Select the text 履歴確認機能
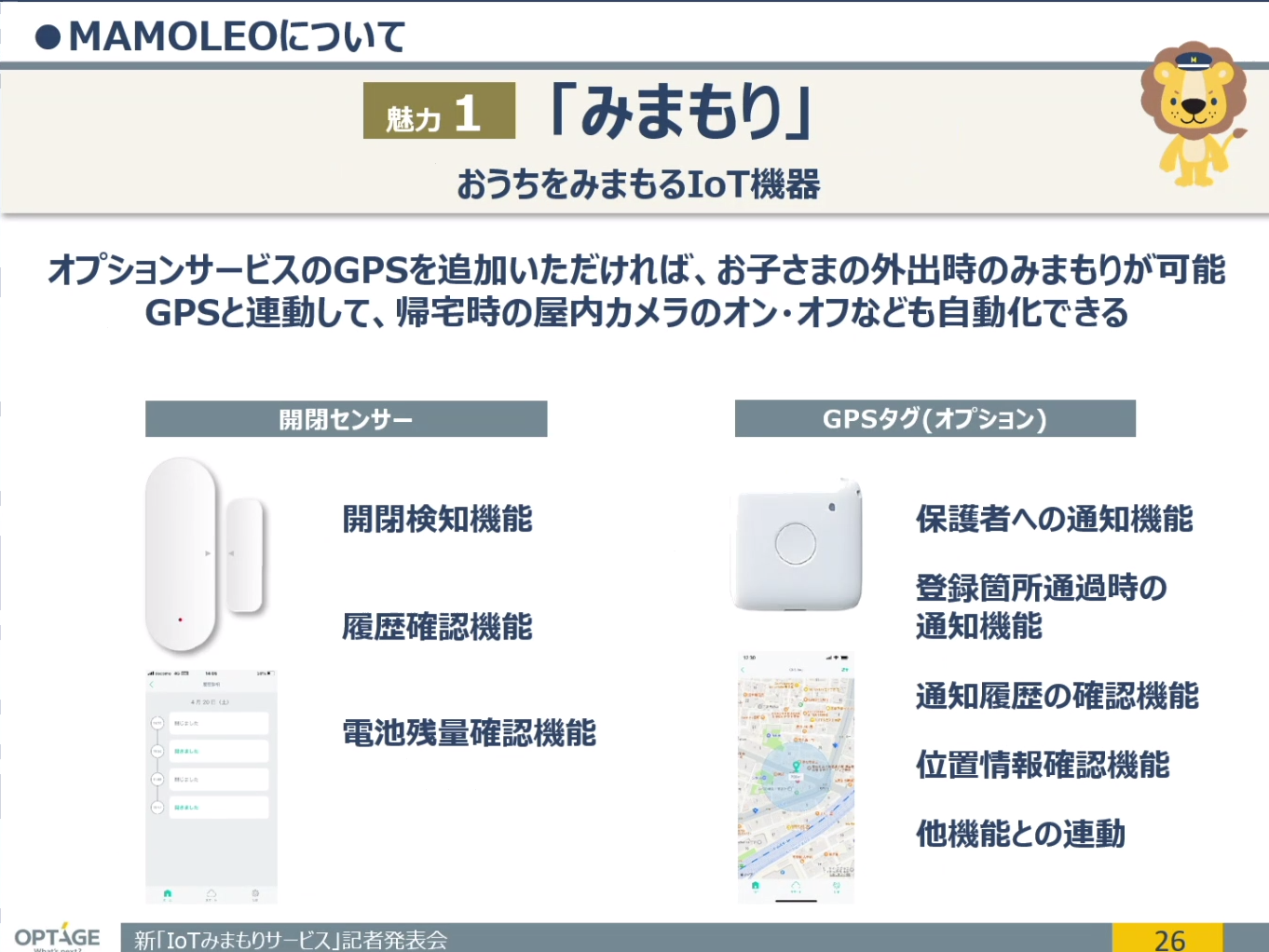Image resolution: width=1269 pixels, height=952 pixels. (438, 627)
